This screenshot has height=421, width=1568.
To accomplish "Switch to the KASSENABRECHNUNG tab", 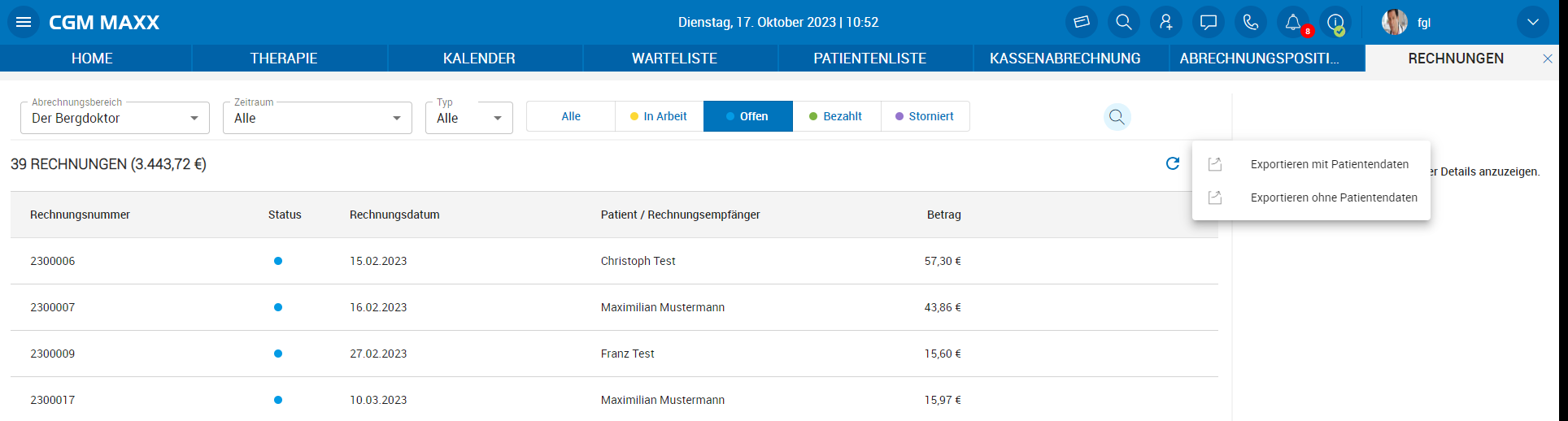I will click(1065, 59).
